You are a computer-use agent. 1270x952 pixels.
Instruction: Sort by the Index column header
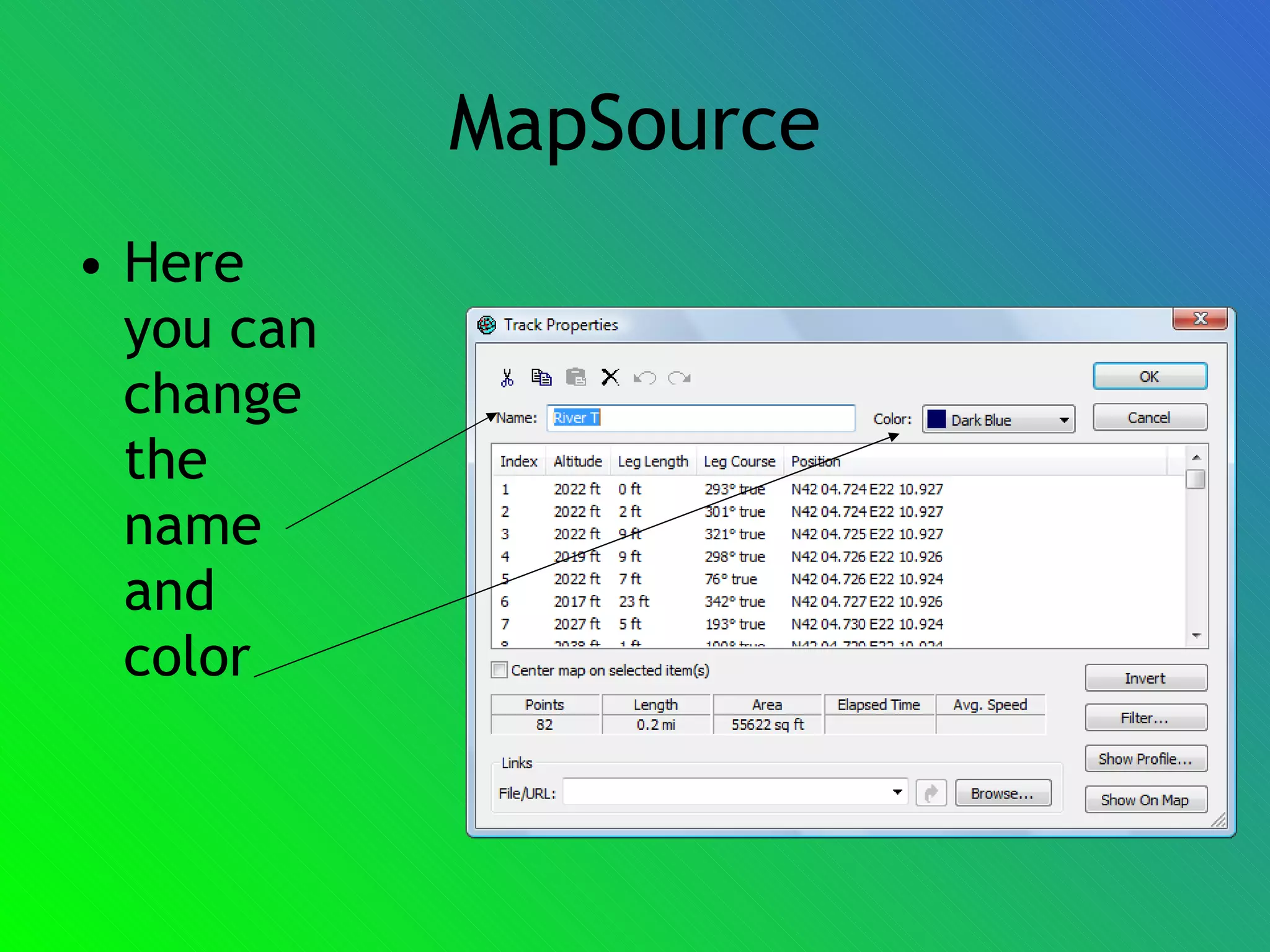click(519, 461)
